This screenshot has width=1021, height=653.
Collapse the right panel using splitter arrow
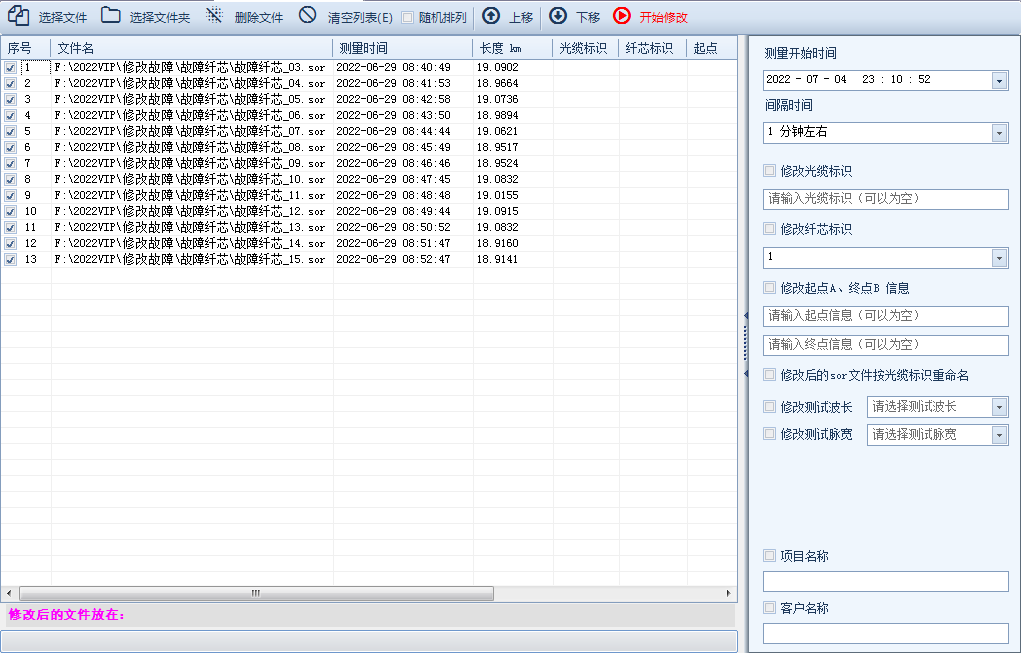click(x=745, y=315)
